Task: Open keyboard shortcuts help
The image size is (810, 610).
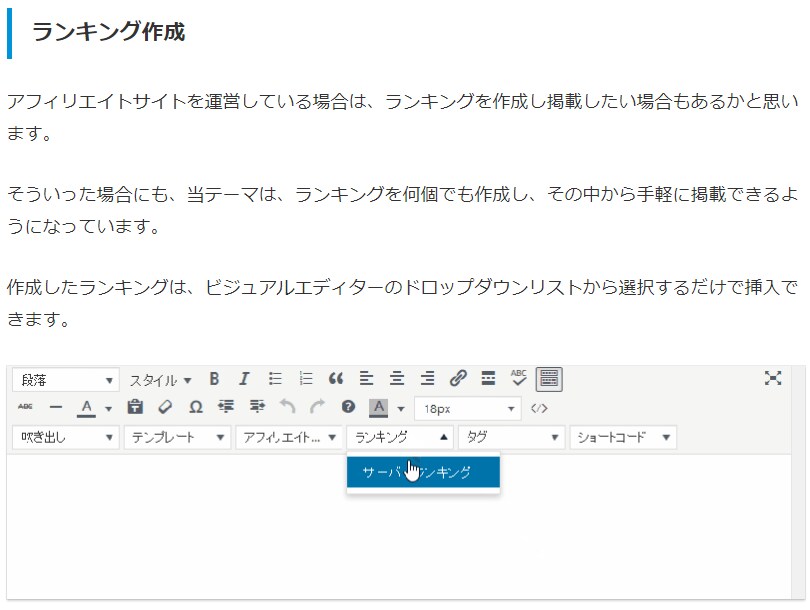Action: (348, 408)
